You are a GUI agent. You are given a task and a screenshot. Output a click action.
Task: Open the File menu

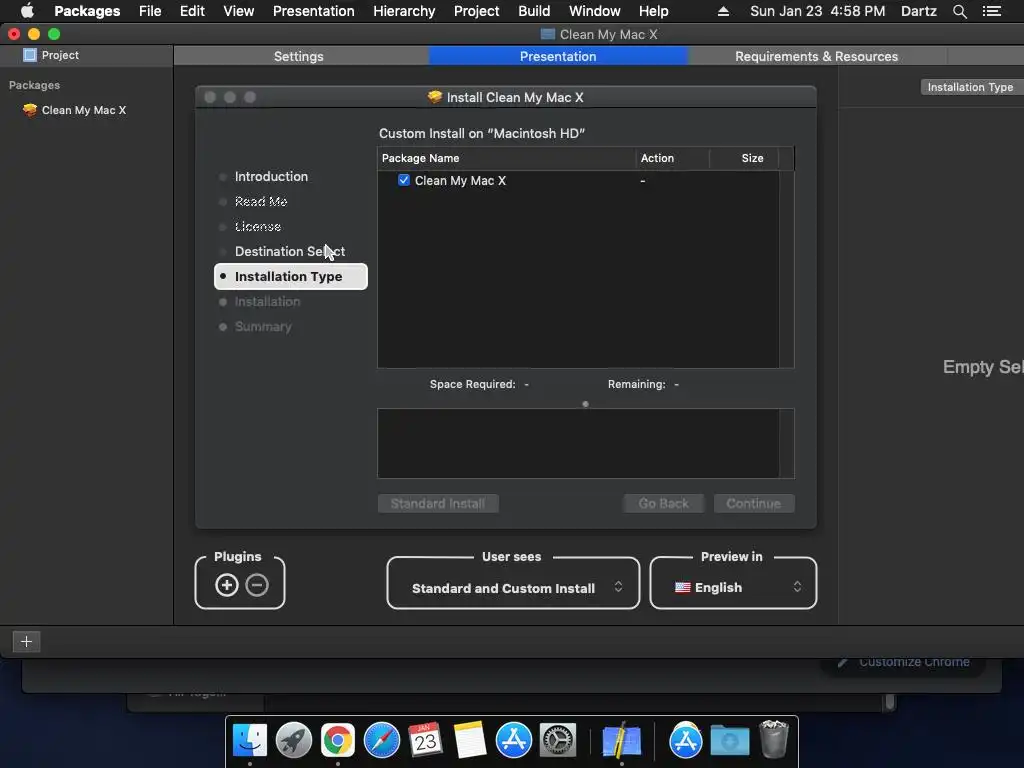click(150, 11)
